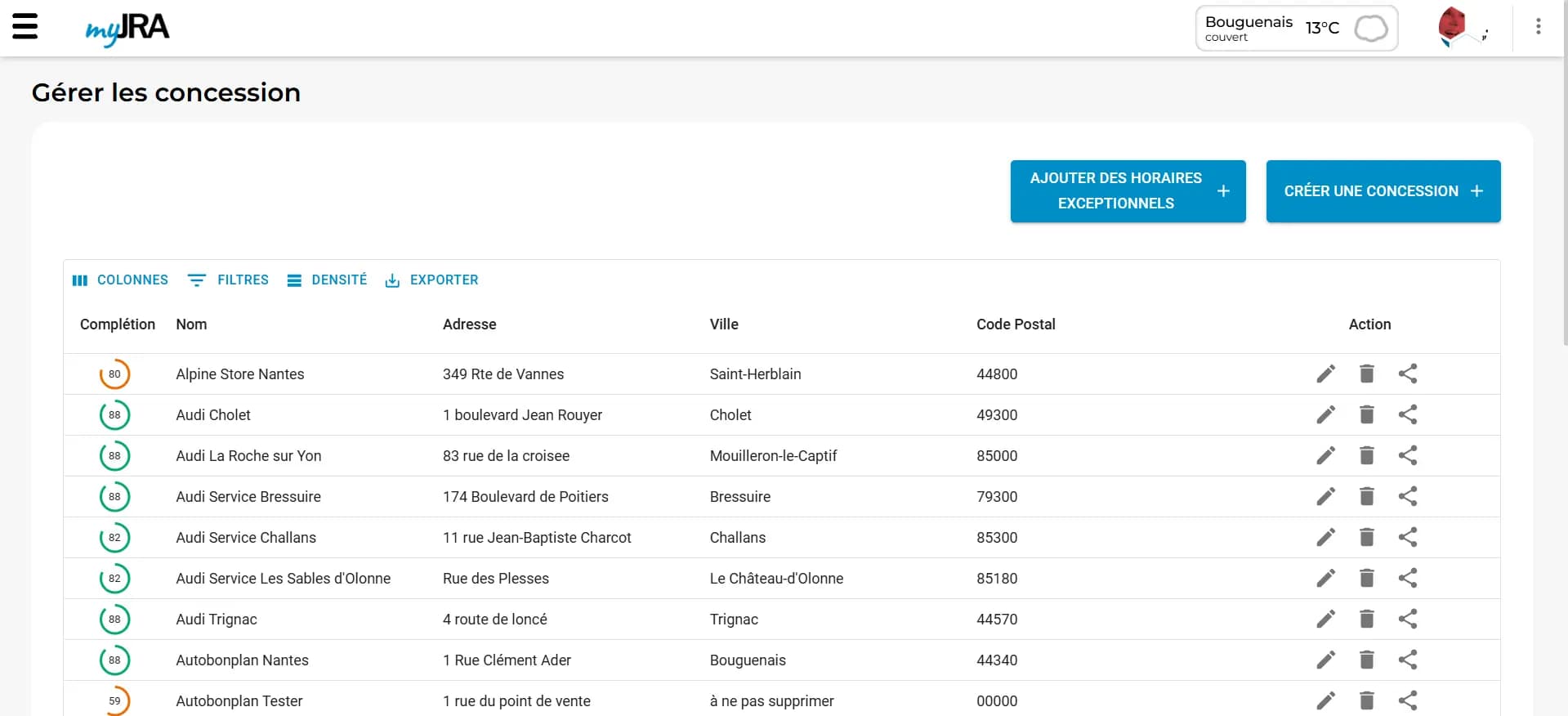Click the completion ring for Autobonplan Tester
The width and height of the screenshot is (1568, 716).
click(x=114, y=700)
